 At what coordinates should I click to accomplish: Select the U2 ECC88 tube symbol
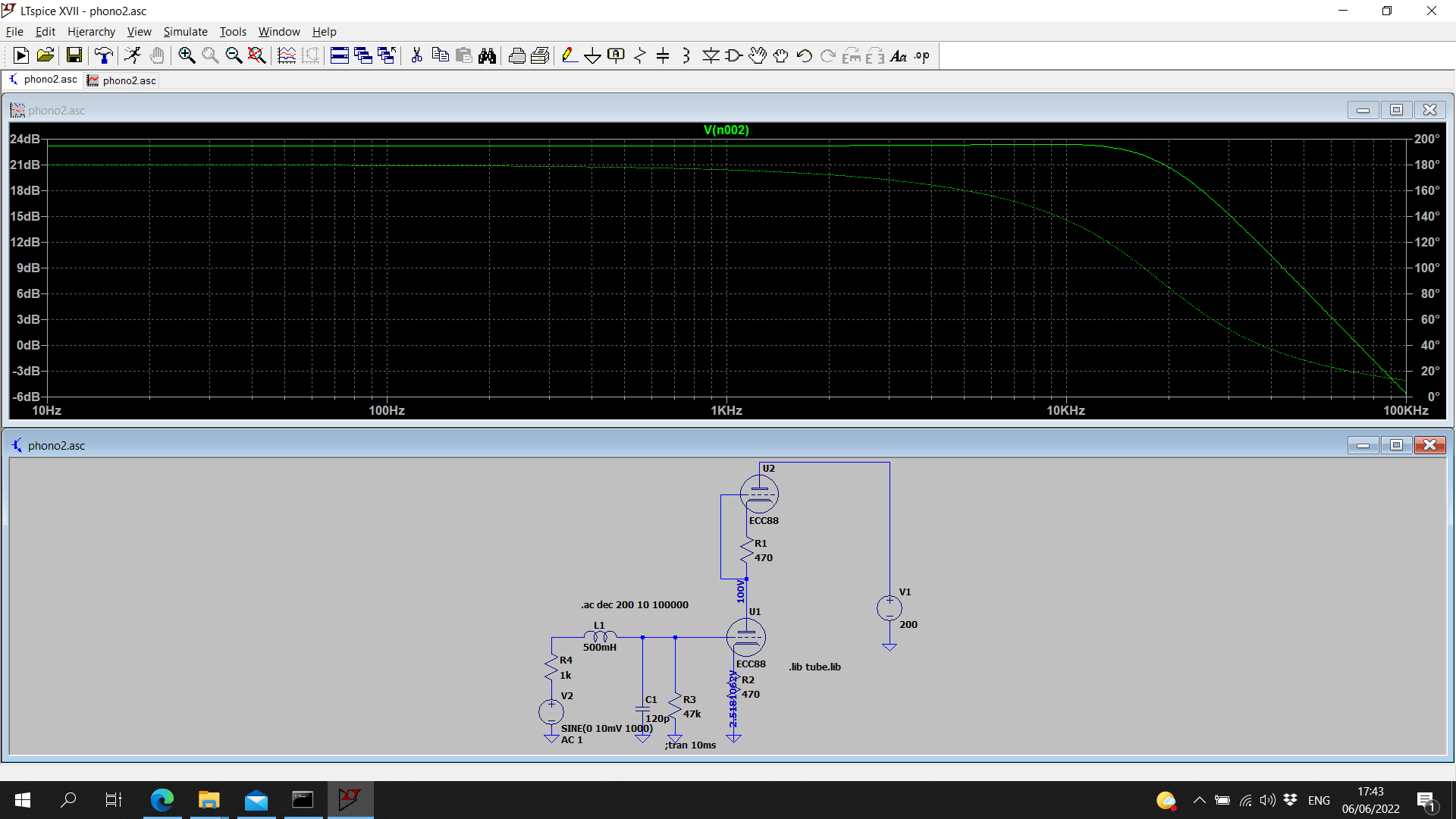pyautogui.click(x=759, y=494)
